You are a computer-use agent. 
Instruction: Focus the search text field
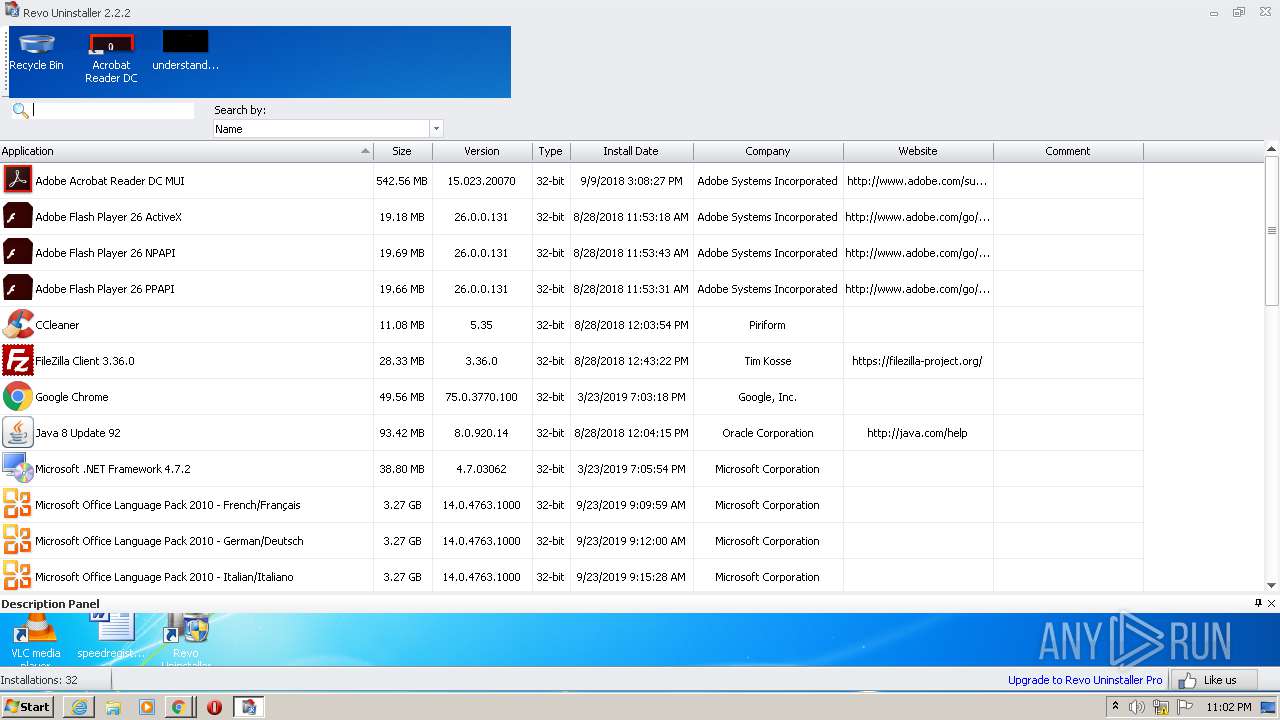113,110
